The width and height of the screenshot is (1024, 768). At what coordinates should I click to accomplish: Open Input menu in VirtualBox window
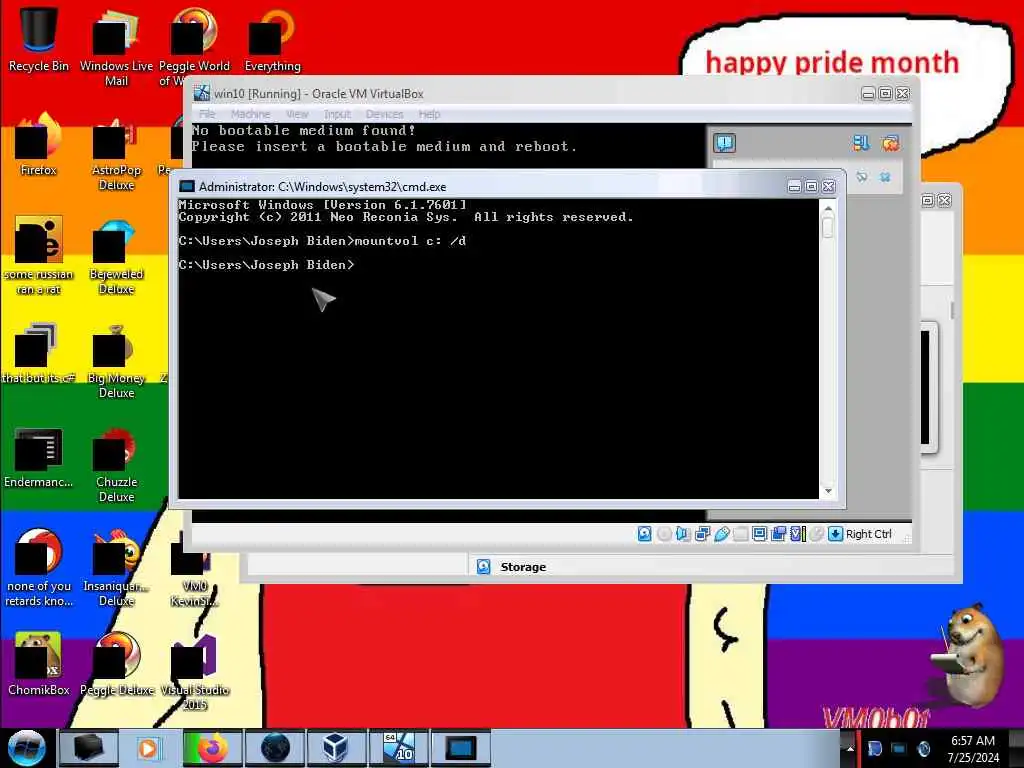[337, 114]
